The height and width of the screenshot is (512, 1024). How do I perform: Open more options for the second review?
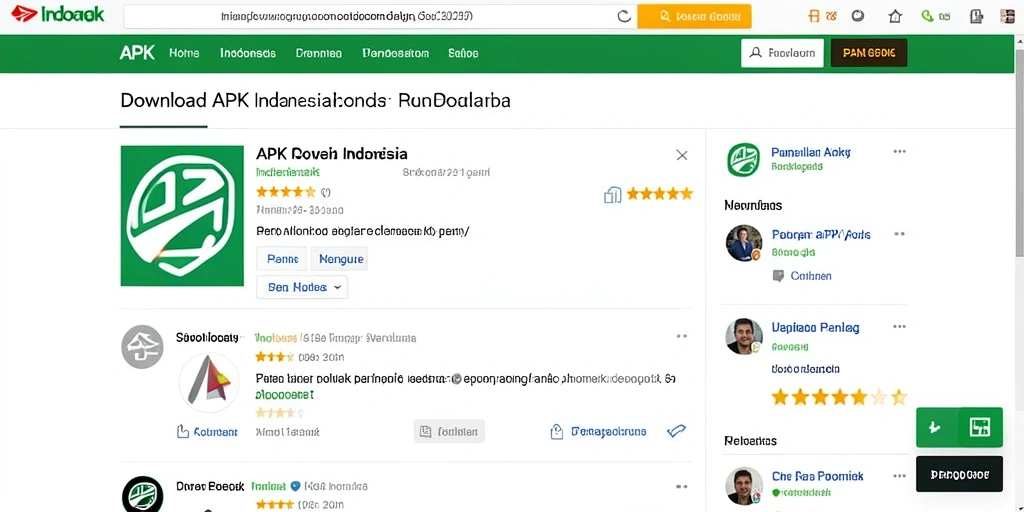click(682, 487)
